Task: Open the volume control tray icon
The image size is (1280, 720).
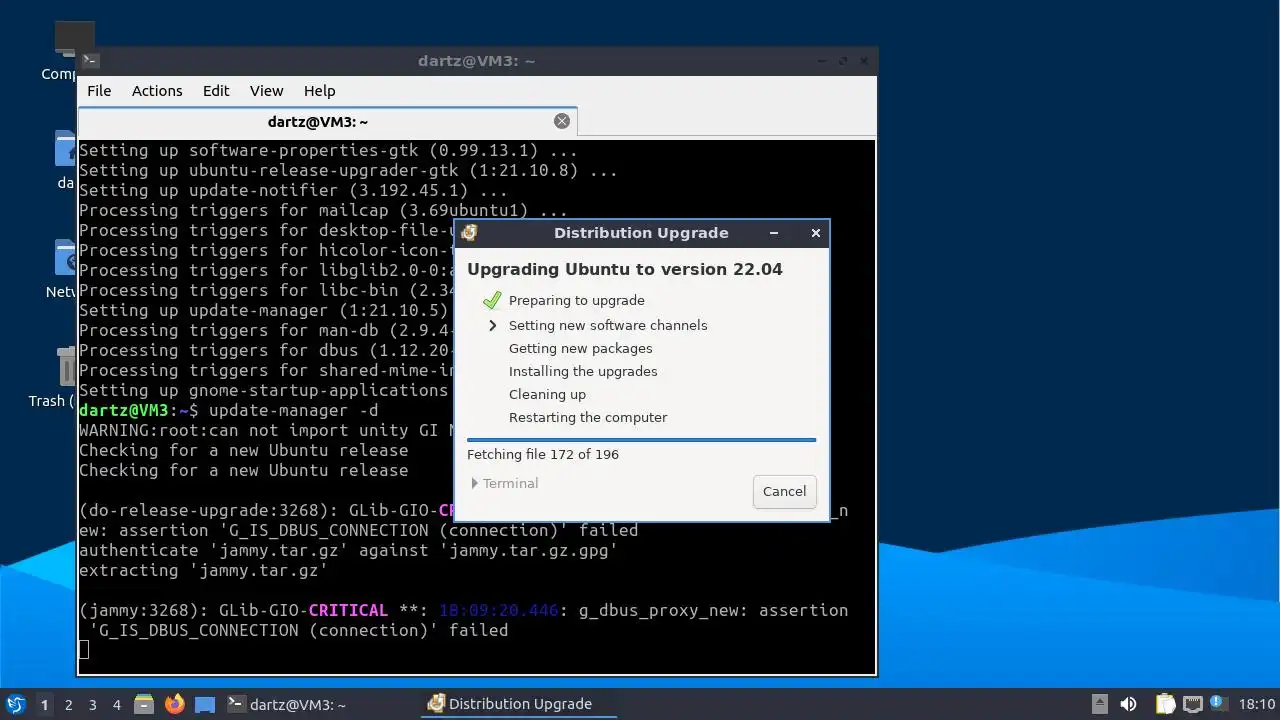Action: [1128, 704]
